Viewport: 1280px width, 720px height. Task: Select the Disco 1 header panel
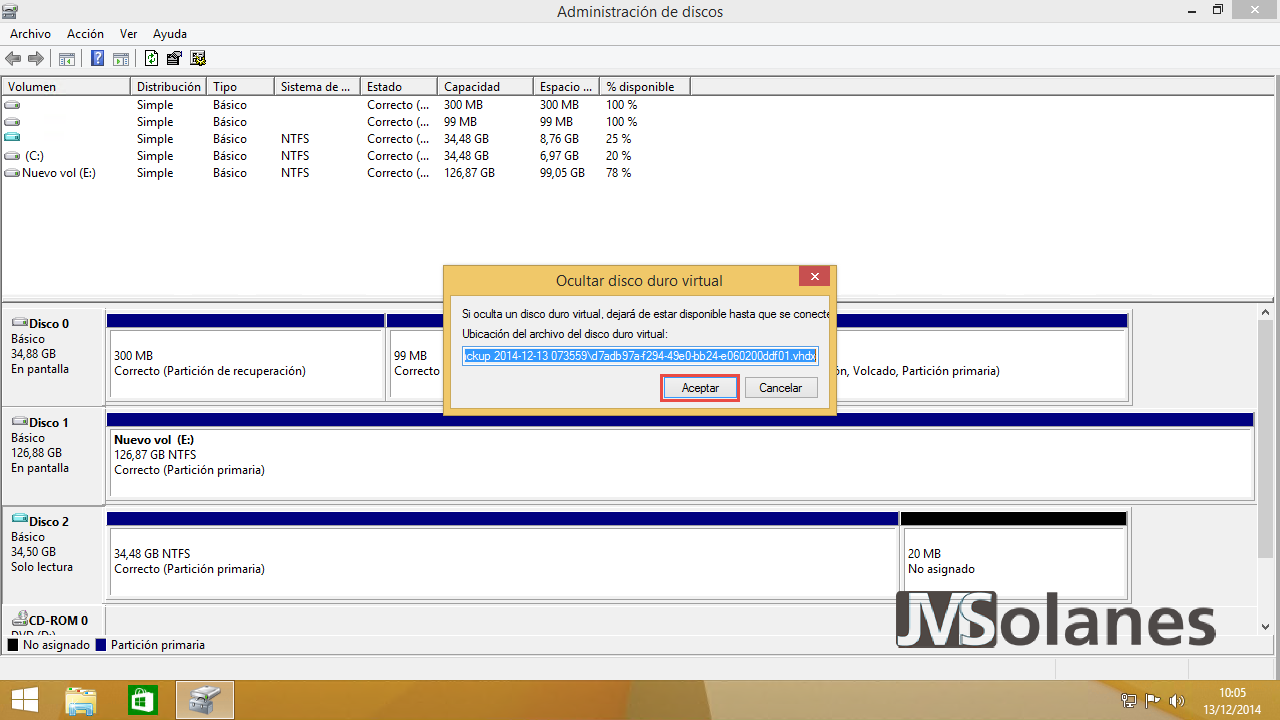[x=53, y=454]
